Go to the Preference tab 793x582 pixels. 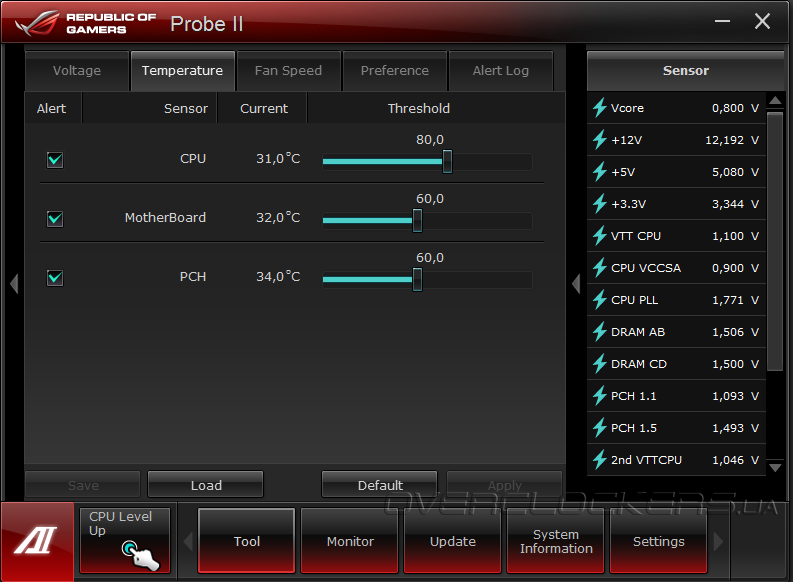pos(394,71)
